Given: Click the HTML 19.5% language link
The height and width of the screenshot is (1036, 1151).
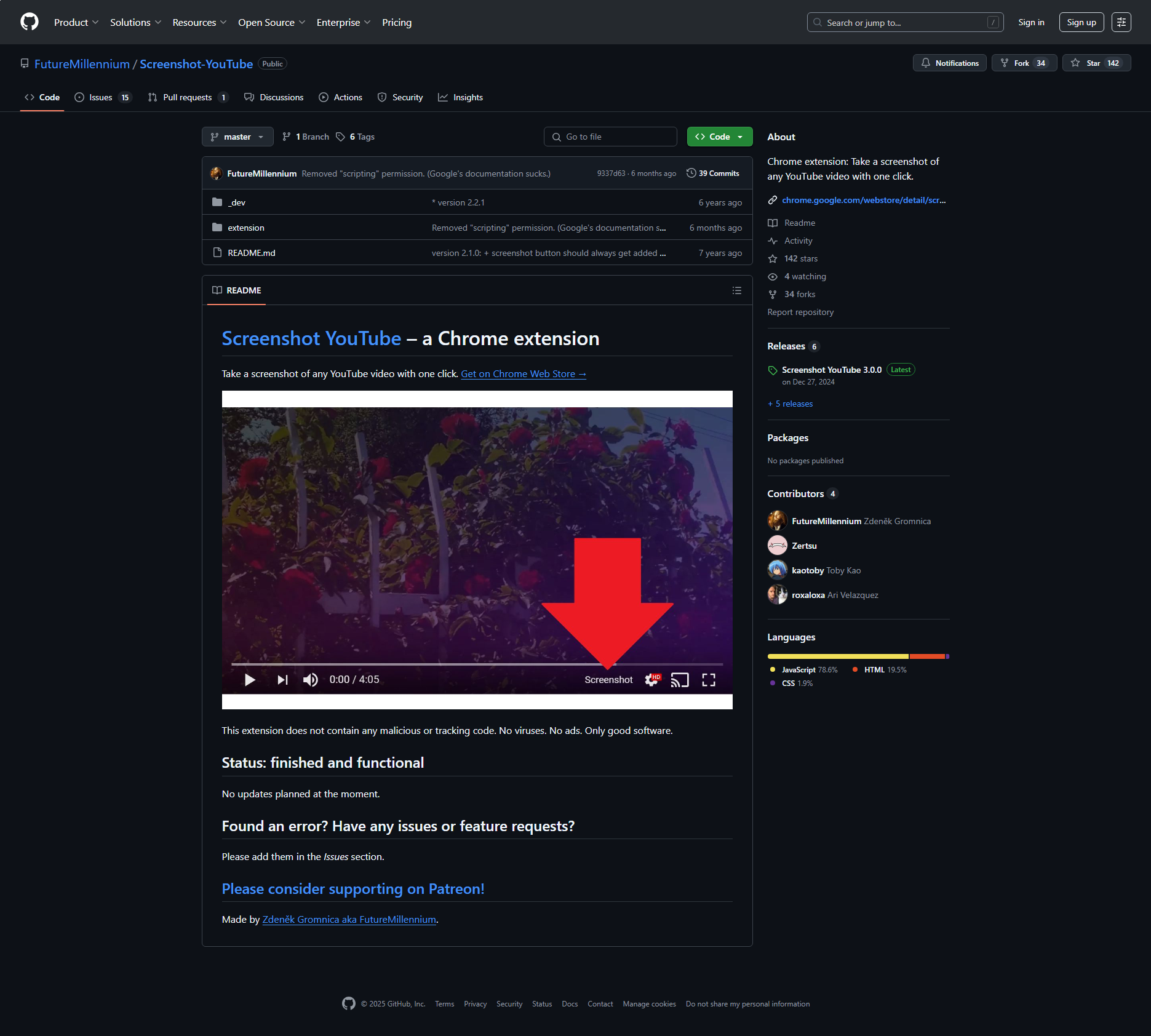Looking at the screenshot, I should (x=880, y=669).
